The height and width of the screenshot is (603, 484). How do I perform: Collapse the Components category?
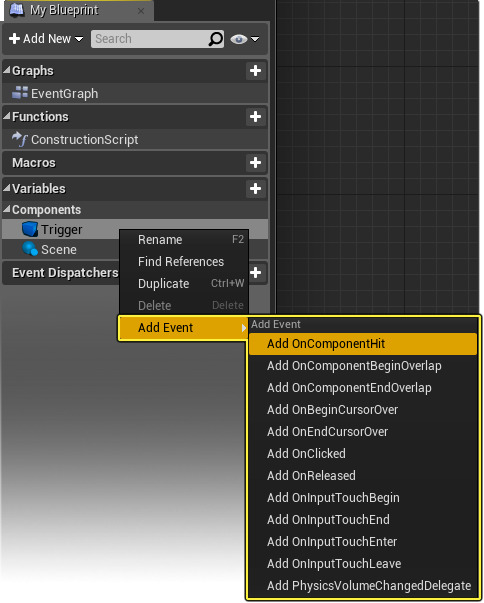pos(7,210)
